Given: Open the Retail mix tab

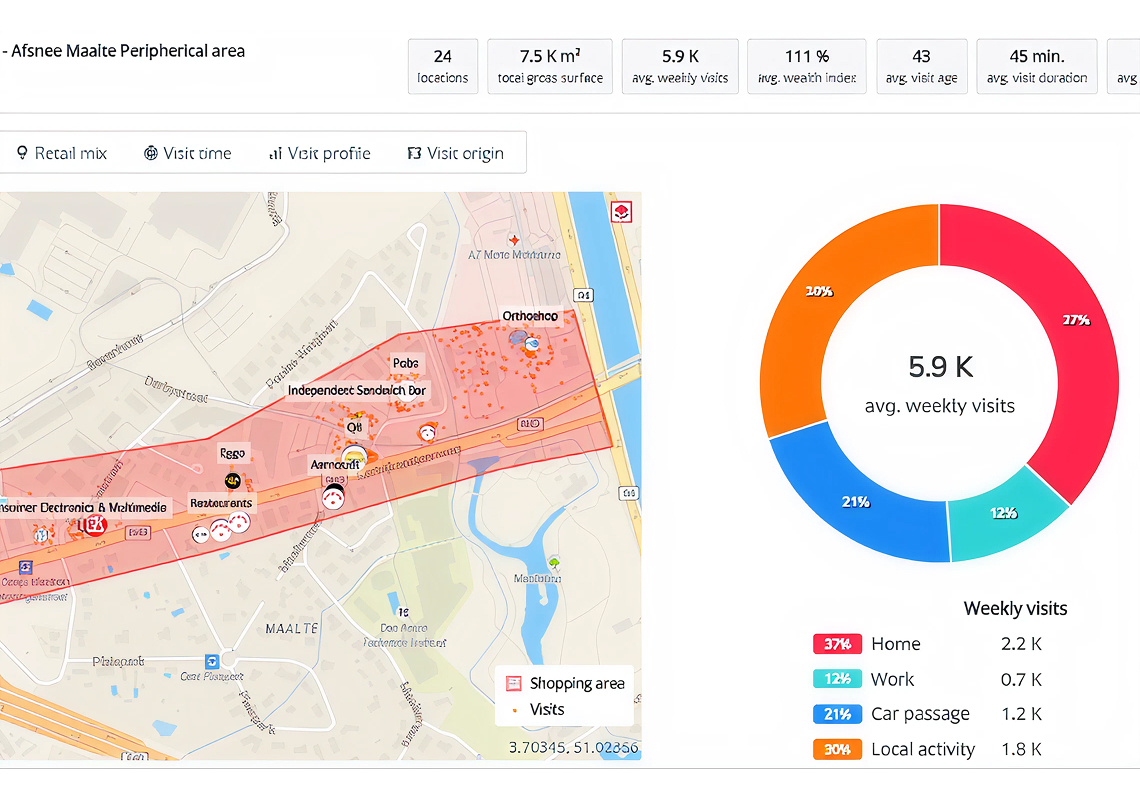Looking at the screenshot, I should [62, 153].
